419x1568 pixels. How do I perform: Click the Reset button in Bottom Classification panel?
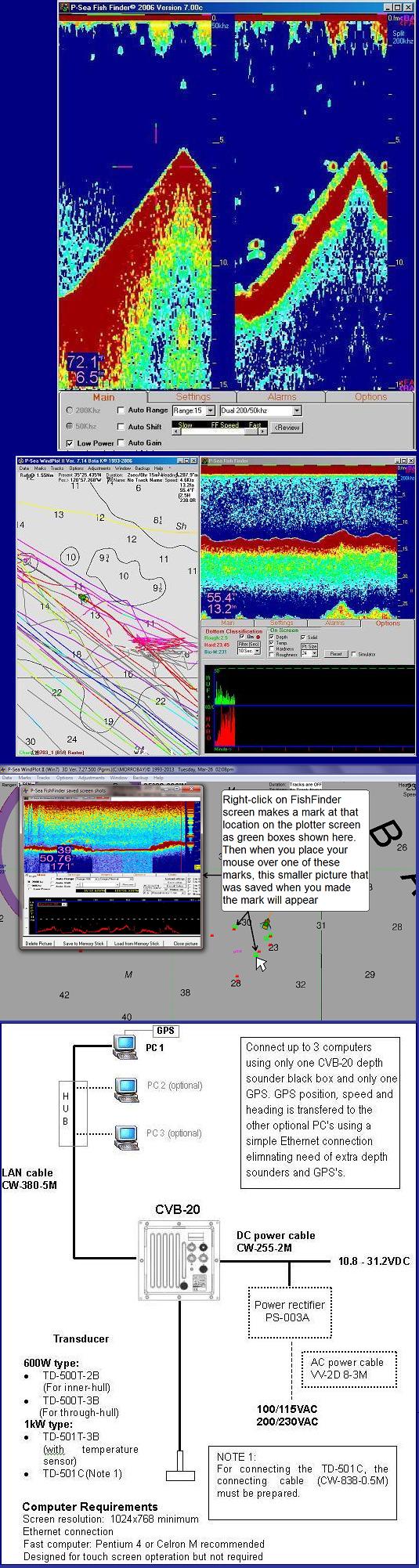pos(336,653)
